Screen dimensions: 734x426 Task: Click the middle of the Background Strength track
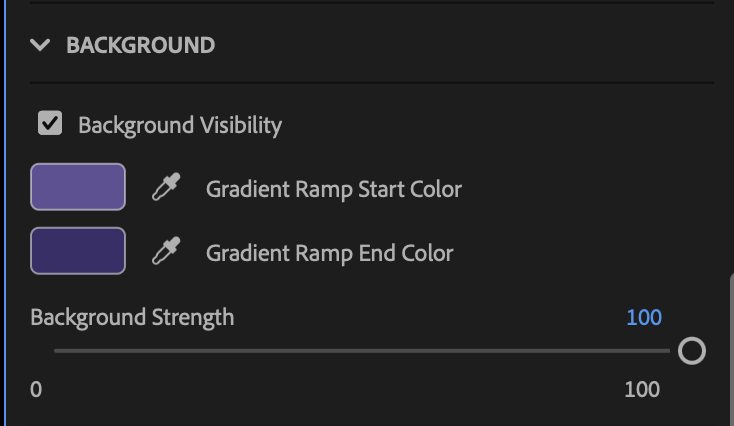point(362,351)
